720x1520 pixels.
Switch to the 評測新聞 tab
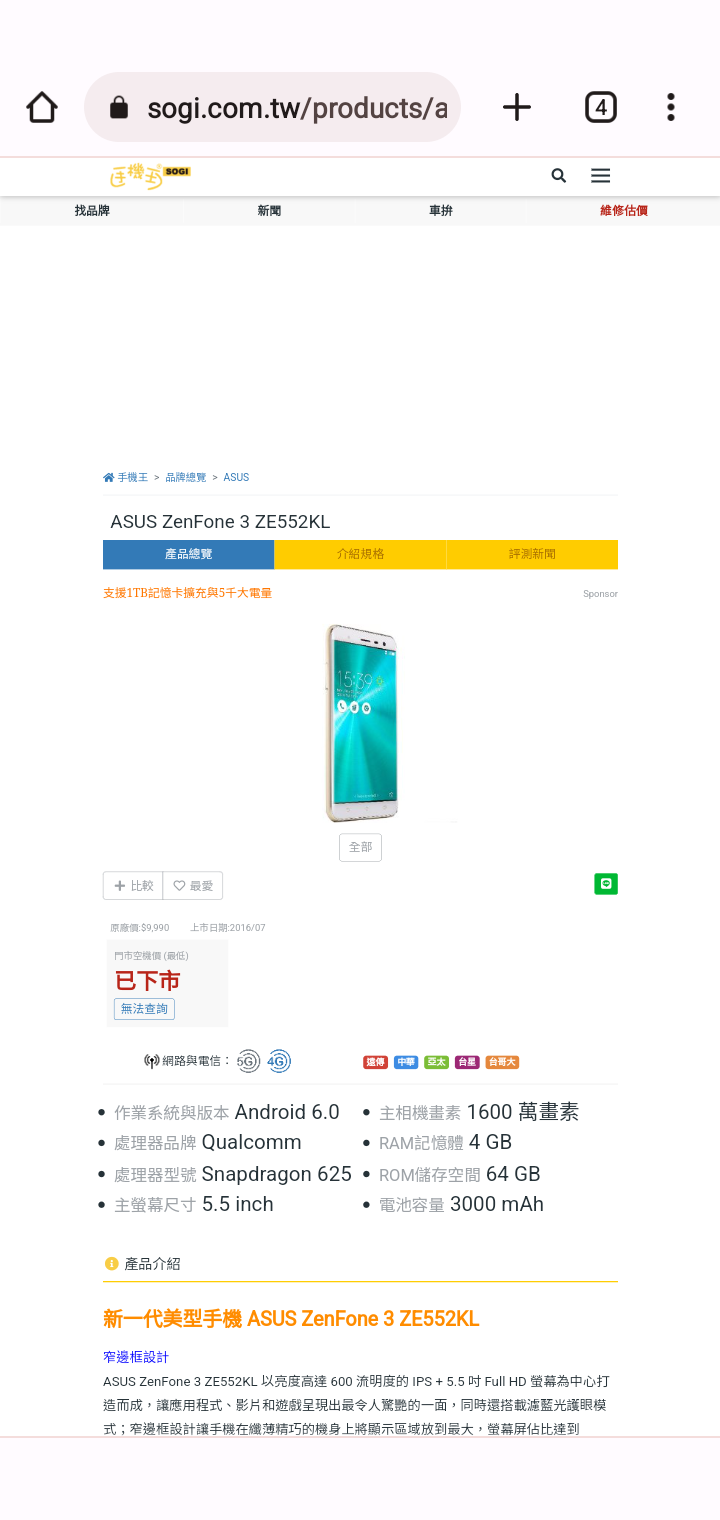[532, 554]
